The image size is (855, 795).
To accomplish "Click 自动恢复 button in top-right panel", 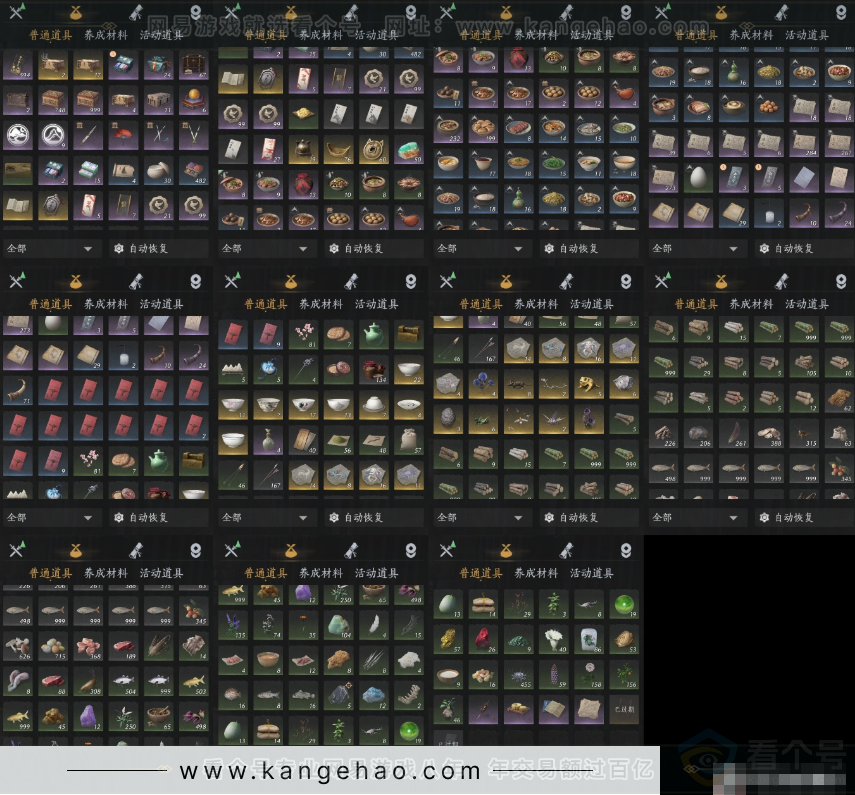I will click(804, 249).
